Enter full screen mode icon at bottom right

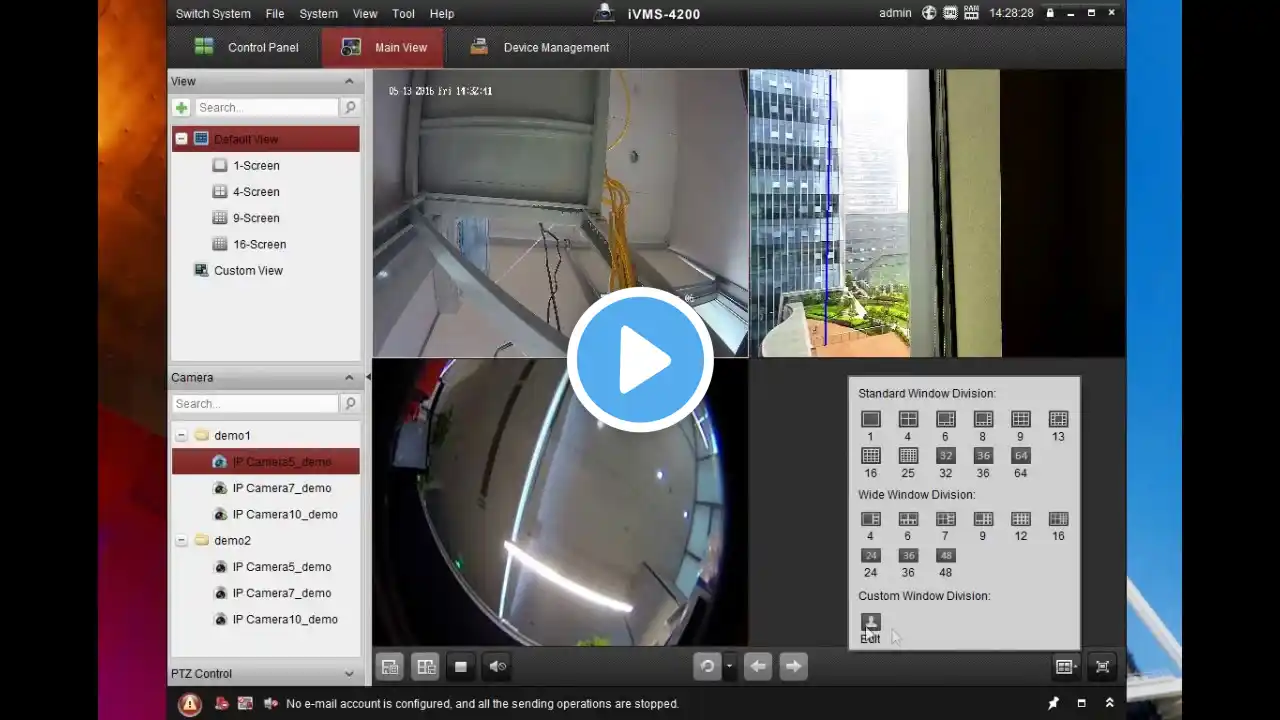[x=1102, y=667]
